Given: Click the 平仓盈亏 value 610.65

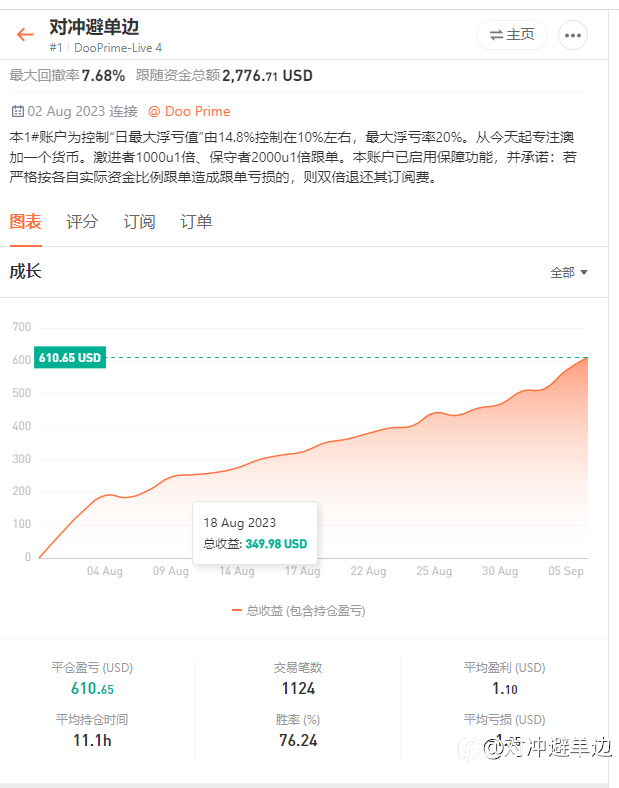Looking at the screenshot, I should coord(92,688).
